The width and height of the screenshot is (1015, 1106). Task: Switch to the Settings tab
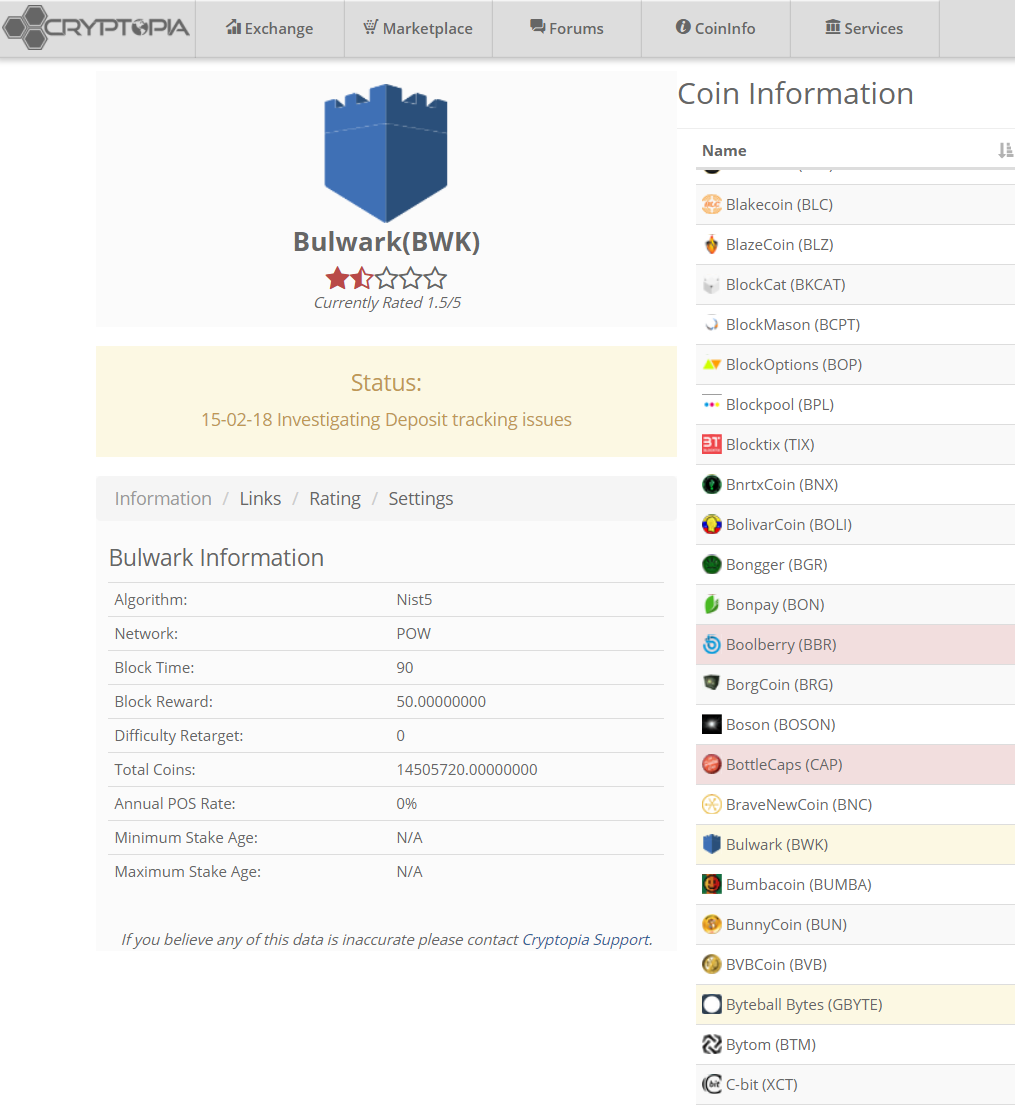point(421,499)
